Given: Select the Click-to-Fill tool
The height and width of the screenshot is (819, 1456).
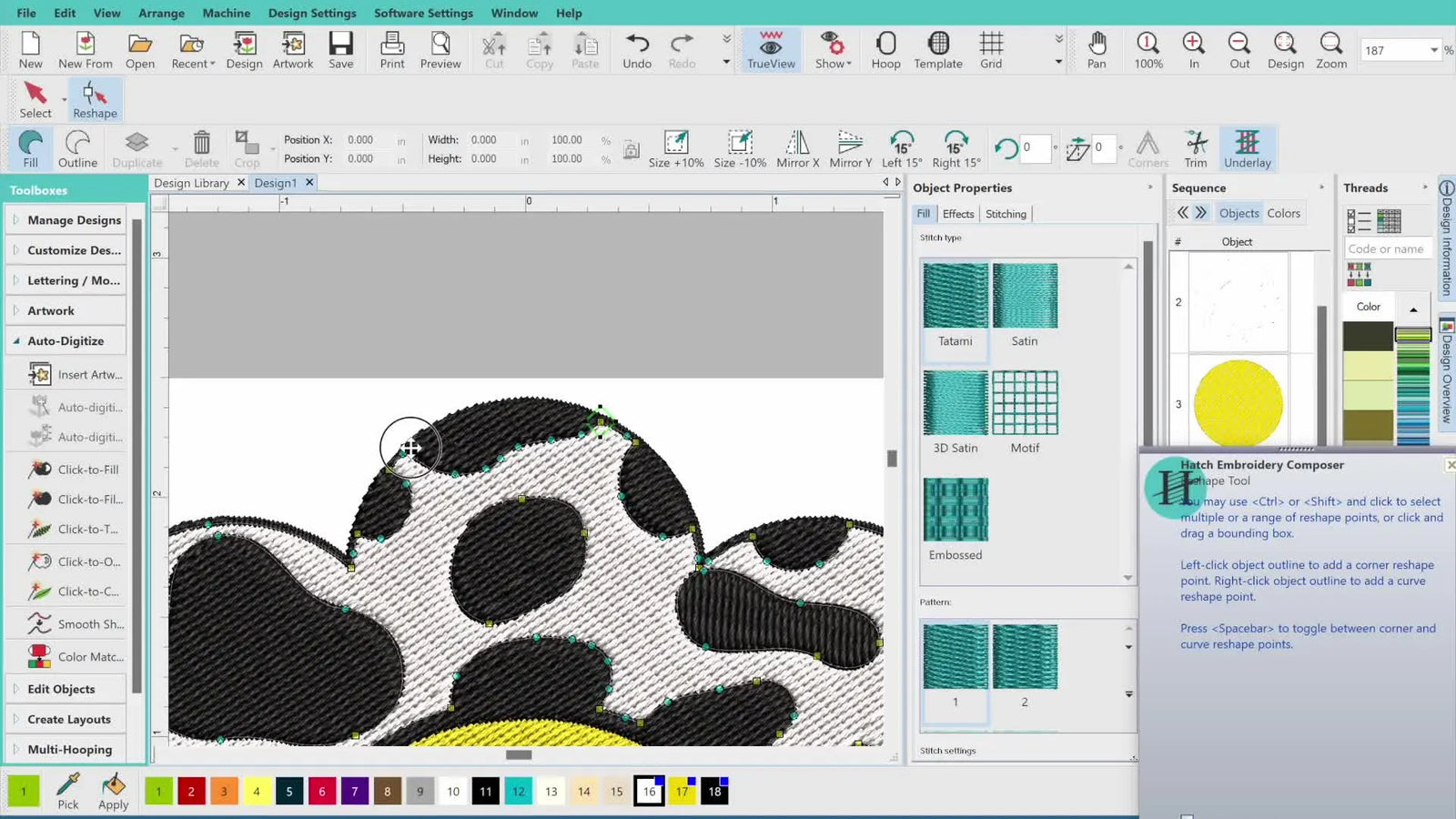Looking at the screenshot, I should tap(76, 470).
